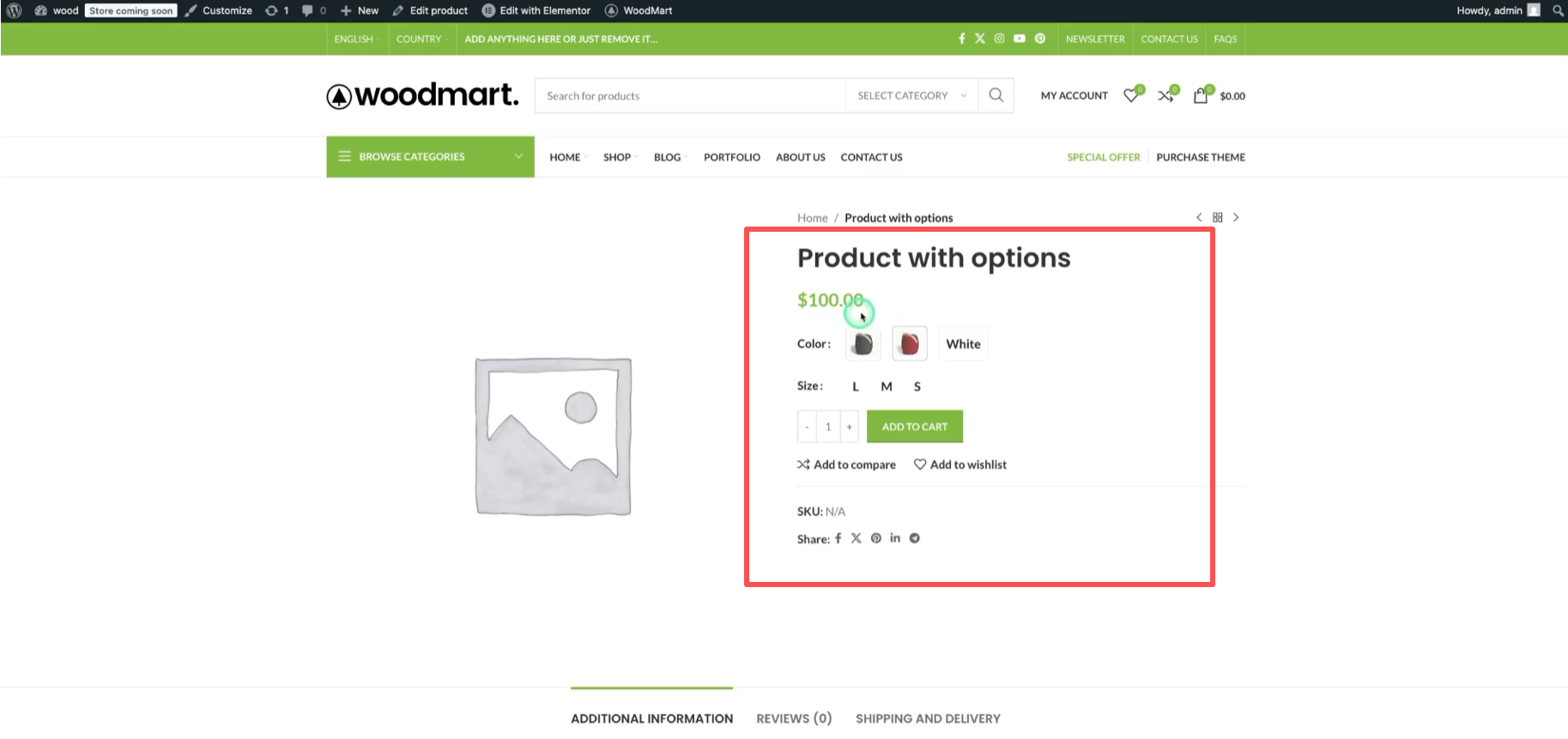Viewport: 1568px width, 739px height.
Task: Share product on Facebook
Action: point(838,538)
